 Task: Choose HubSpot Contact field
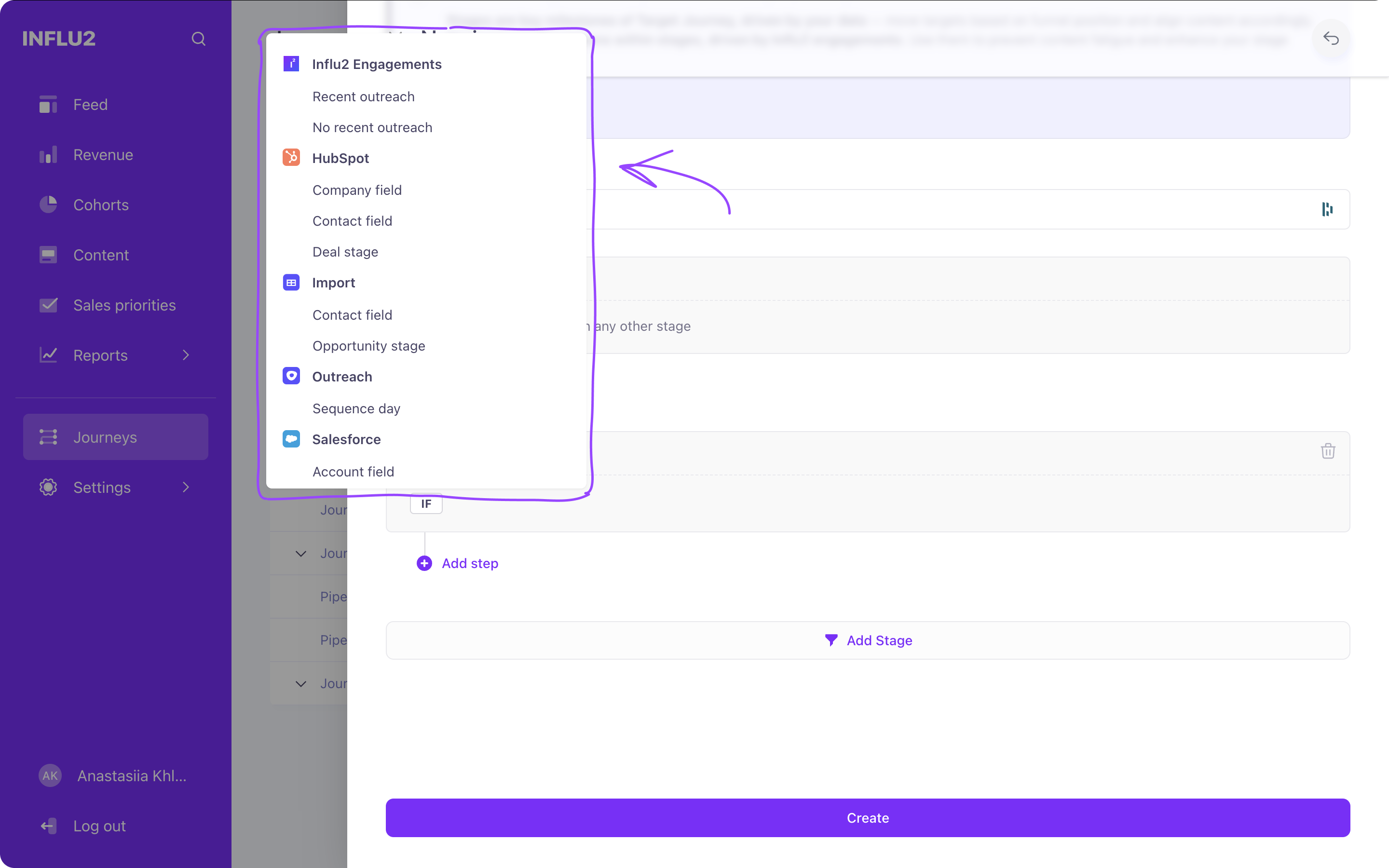click(353, 221)
